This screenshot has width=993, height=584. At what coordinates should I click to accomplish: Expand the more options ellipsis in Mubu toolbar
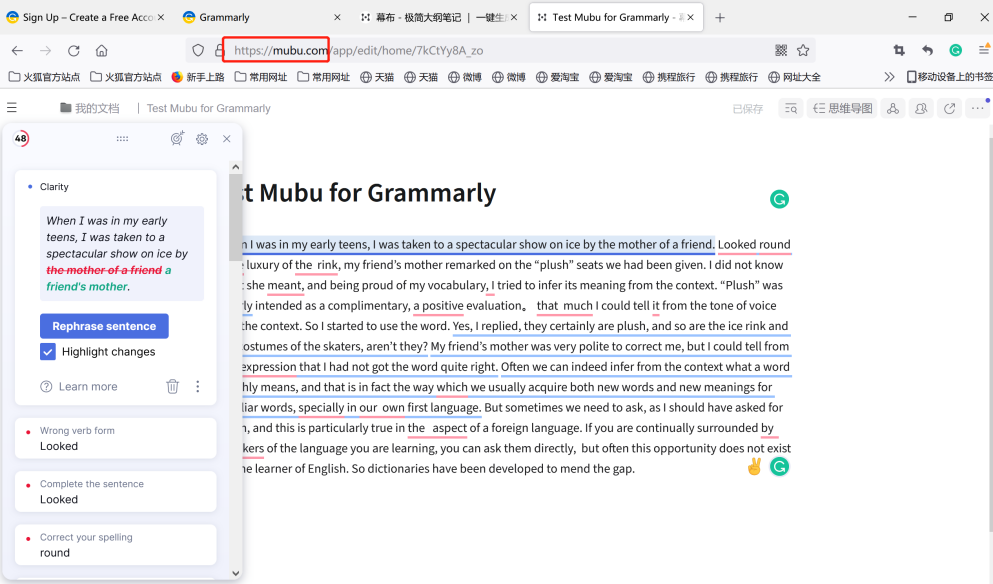click(x=977, y=108)
